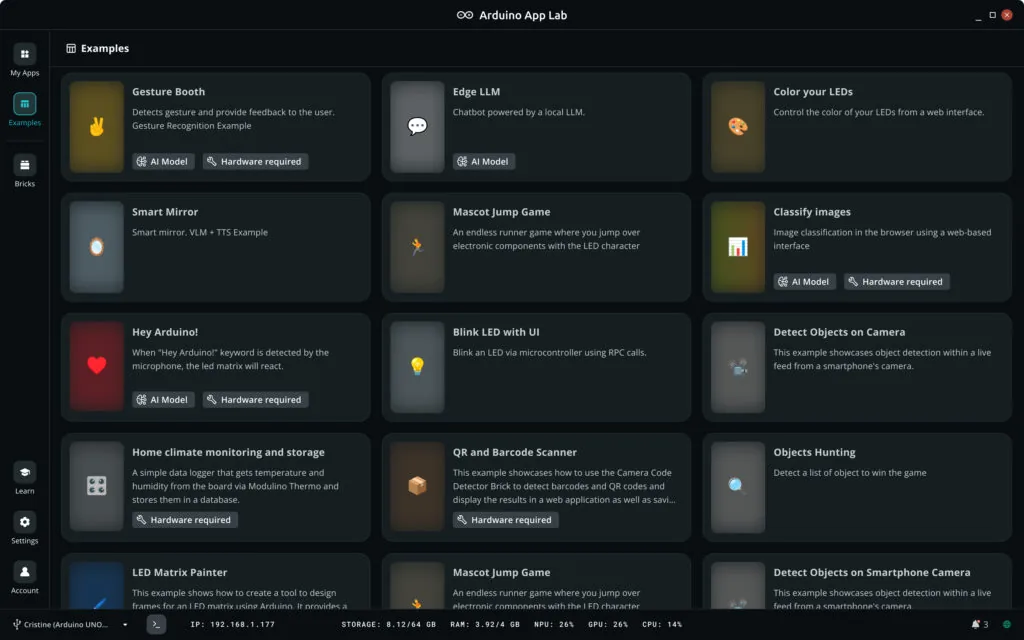Screen dimensions: 1024x640
Task: Click the Color your LEDs palette thumbnail
Action: click(738, 127)
